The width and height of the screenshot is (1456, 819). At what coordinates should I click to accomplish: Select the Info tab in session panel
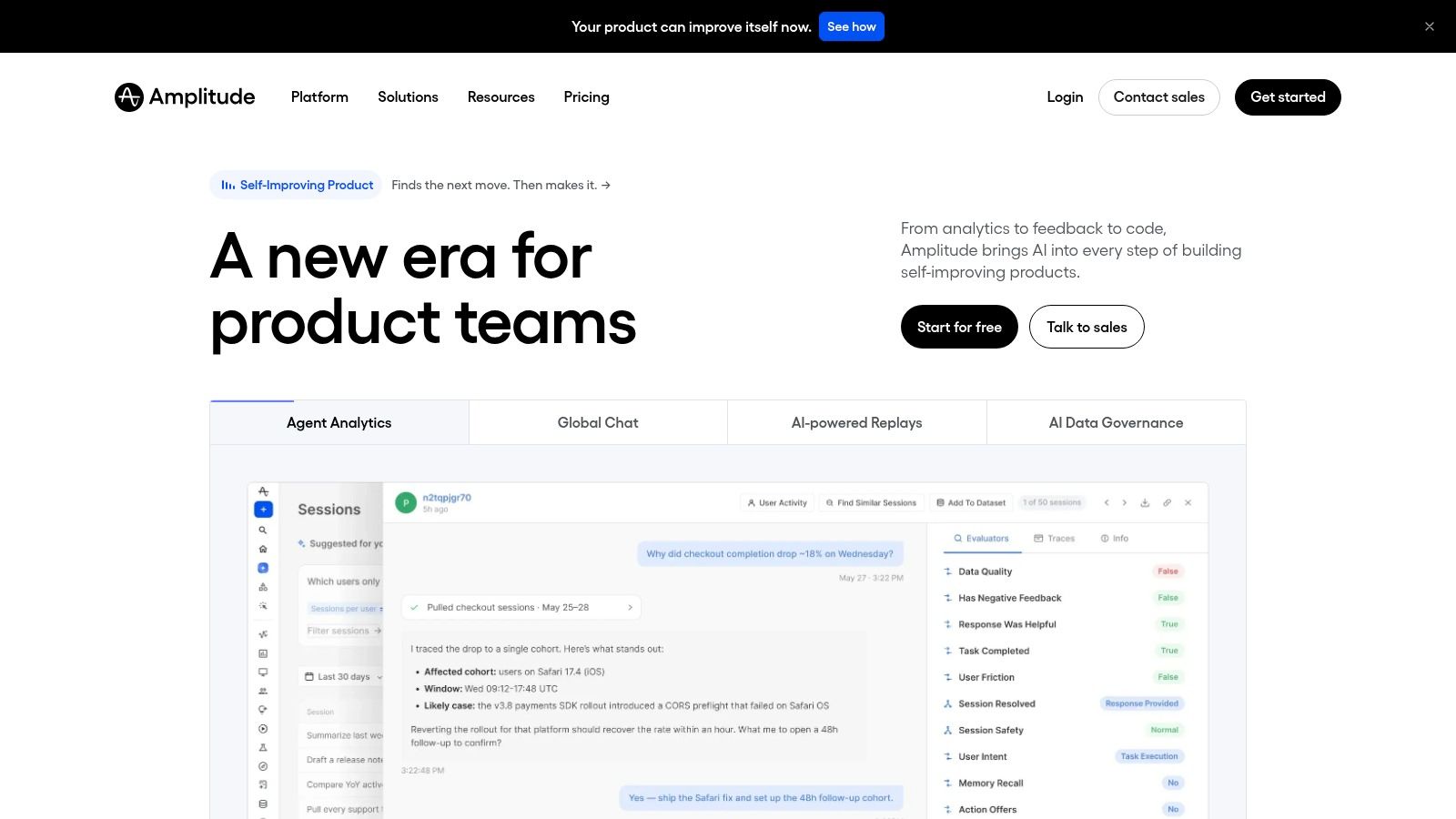click(1115, 539)
